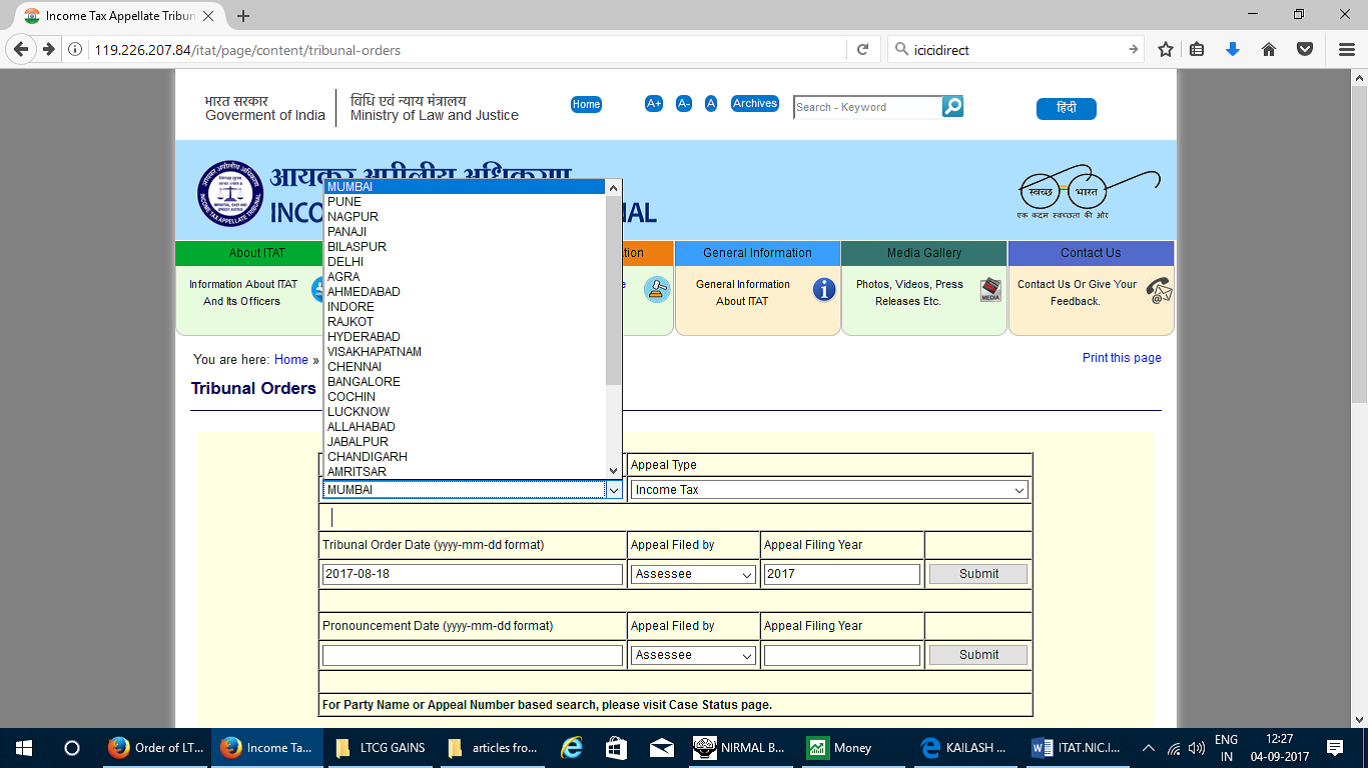The height and width of the screenshot is (768, 1368).
Task: Increase font size with A+ button
Action: coord(654,104)
